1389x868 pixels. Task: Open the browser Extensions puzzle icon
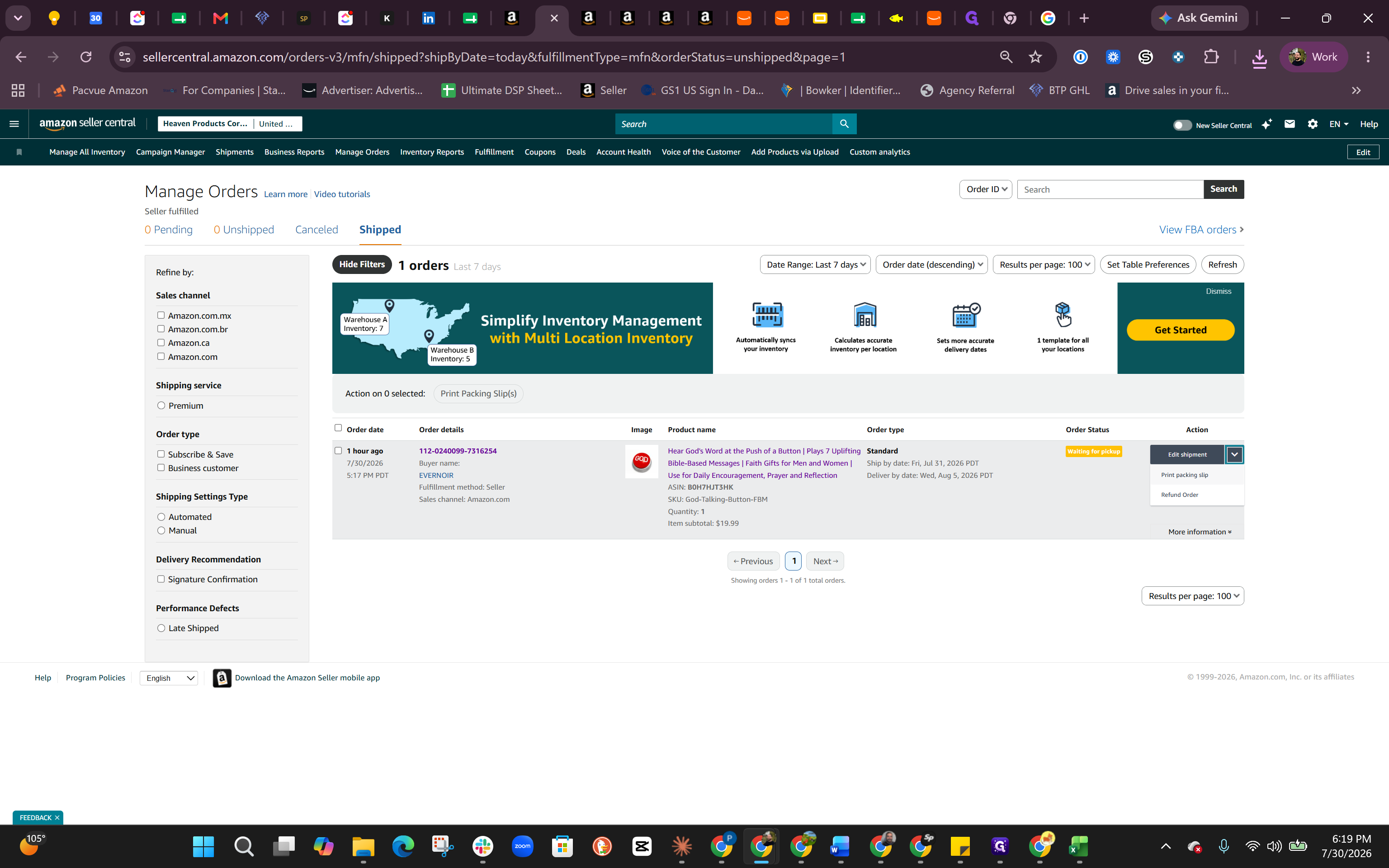[1211, 57]
